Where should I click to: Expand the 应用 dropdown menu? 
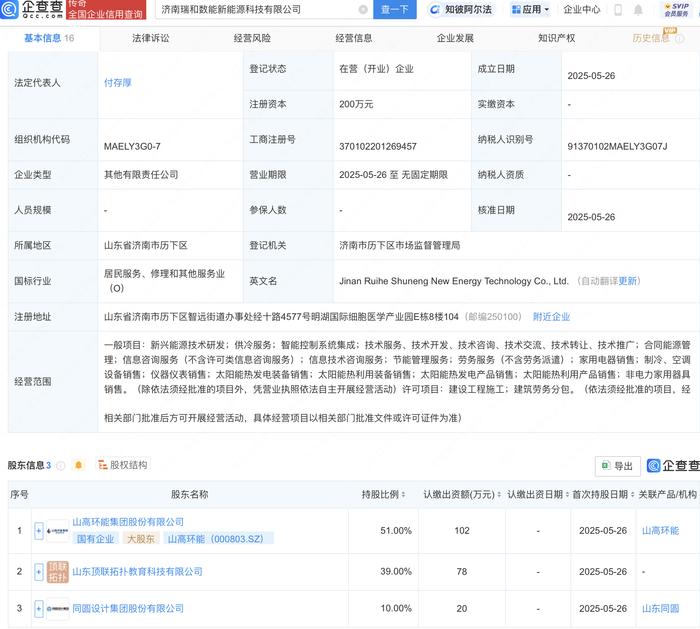click(x=530, y=9)
